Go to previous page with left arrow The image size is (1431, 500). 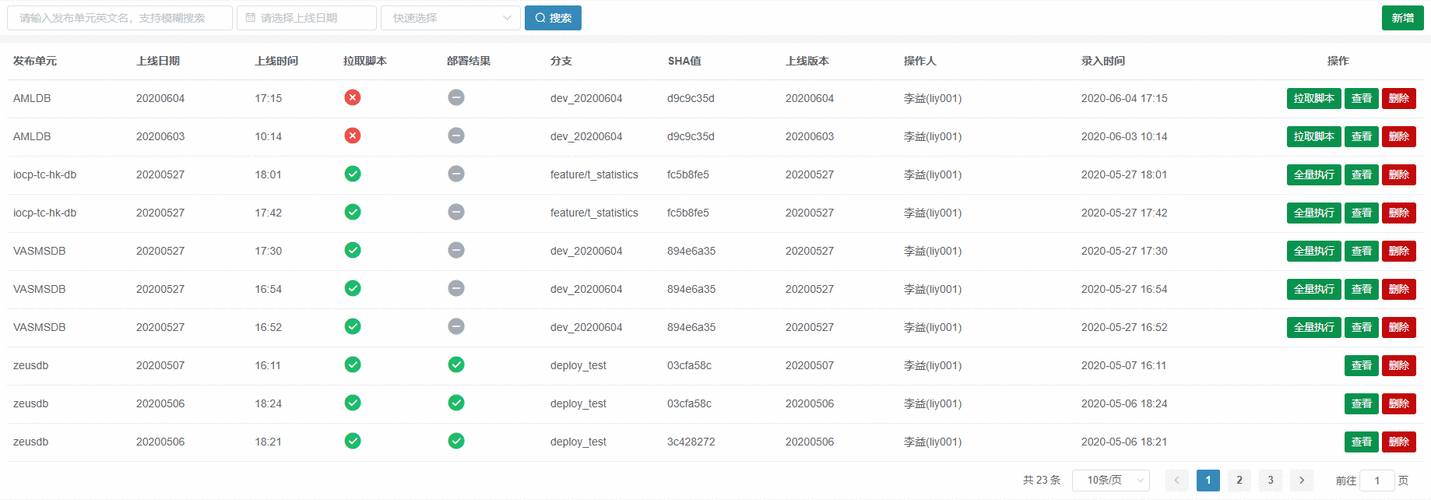click(x=1177, y=480)
